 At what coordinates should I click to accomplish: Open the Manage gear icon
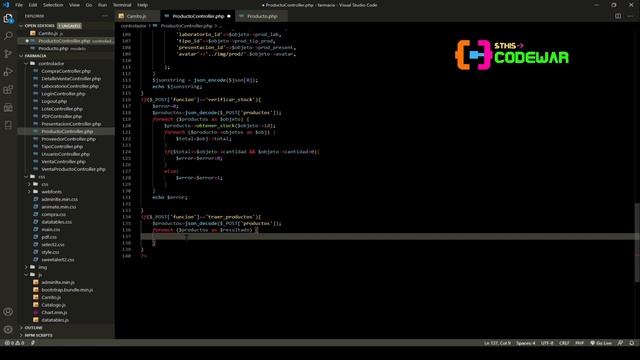click(8, 329)
